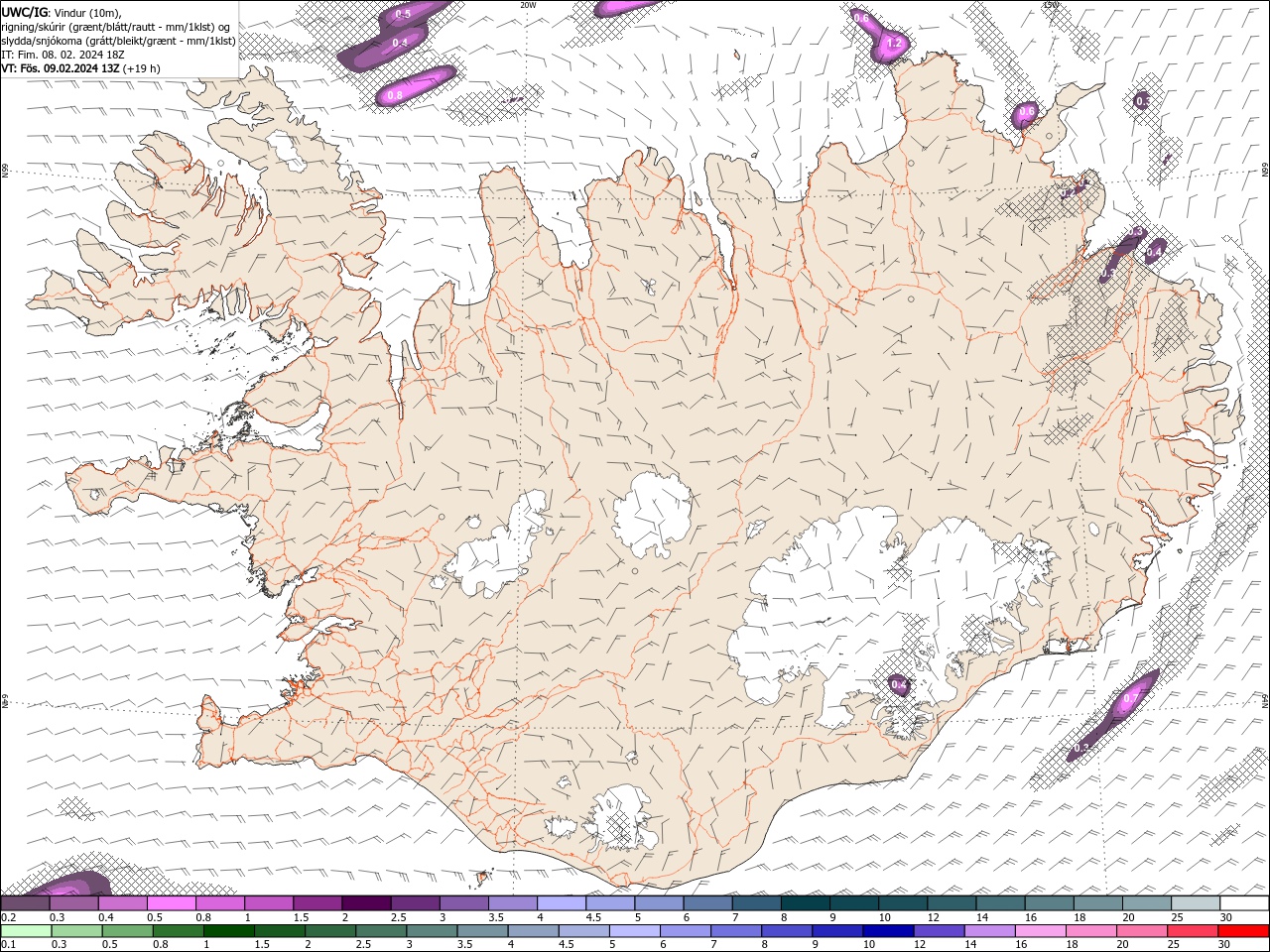Viewport: 1270px width, 952px height.
Task: Click the 'UWC/IG' title text
Action: 25,11
